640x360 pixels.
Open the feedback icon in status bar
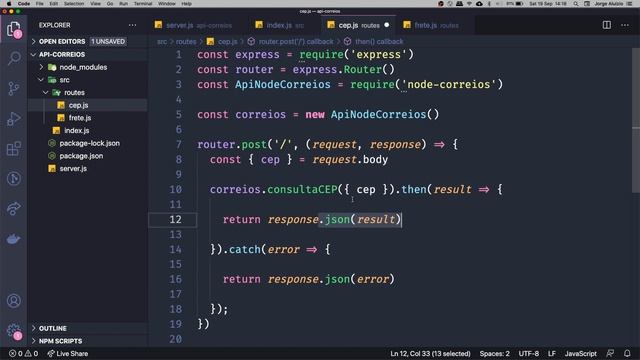[x=610, y=353]
